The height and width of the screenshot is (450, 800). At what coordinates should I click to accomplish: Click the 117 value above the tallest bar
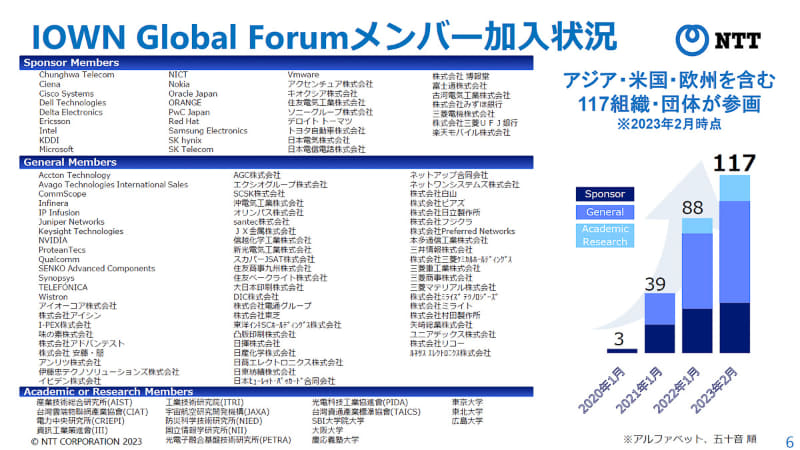[x=734, y=163]
